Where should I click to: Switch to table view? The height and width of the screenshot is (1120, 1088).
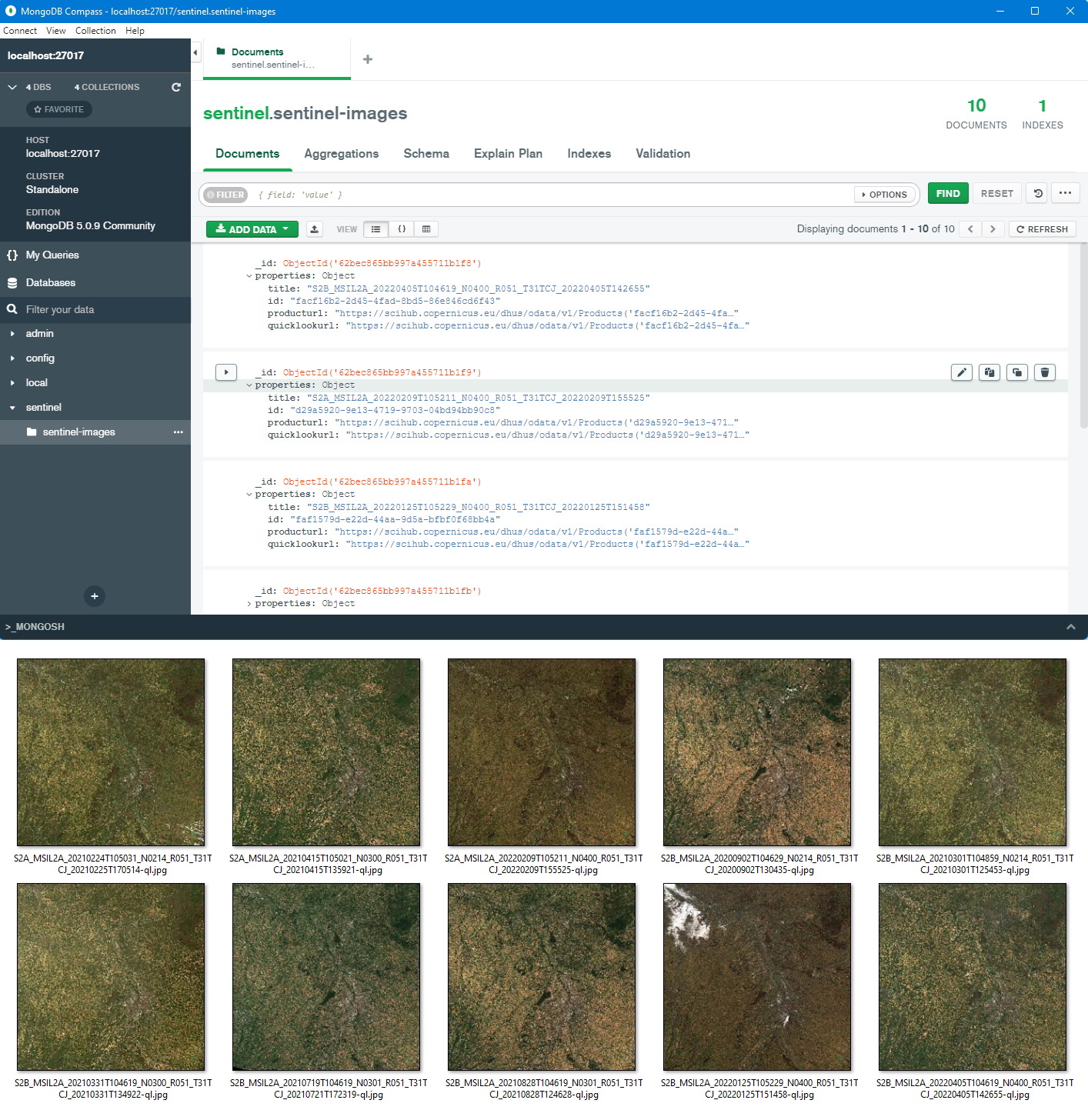click(426, 229)
